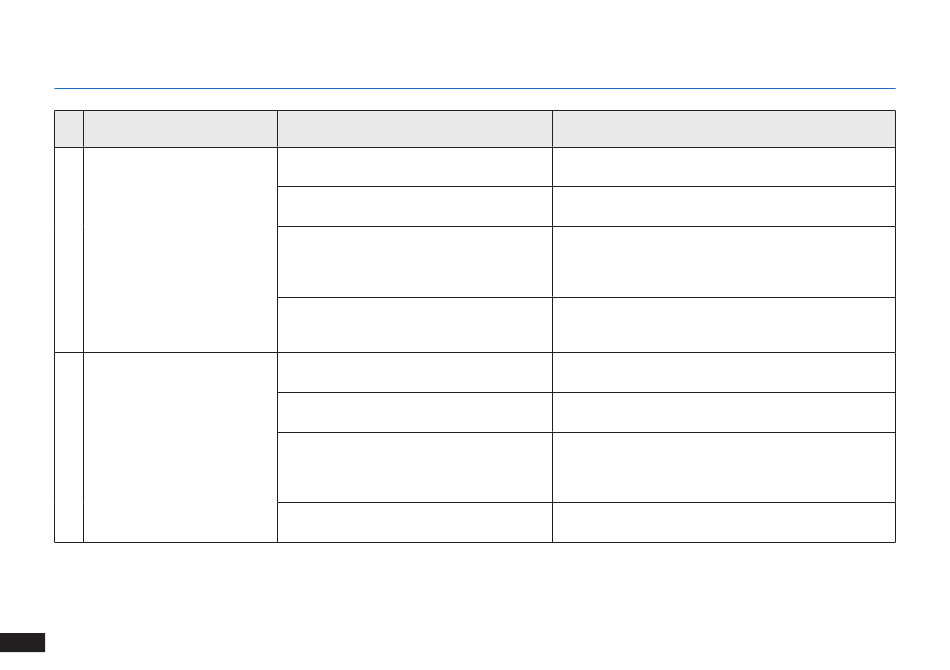Click first group's second third-column cell
This screenshot has width=950, height=670.
coord(415,207)
